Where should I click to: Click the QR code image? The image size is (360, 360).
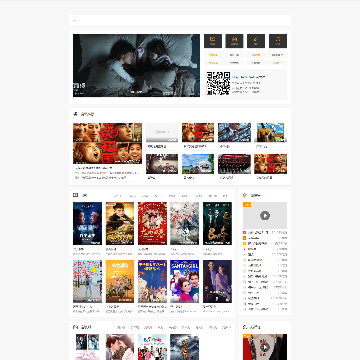coord(218,84)
